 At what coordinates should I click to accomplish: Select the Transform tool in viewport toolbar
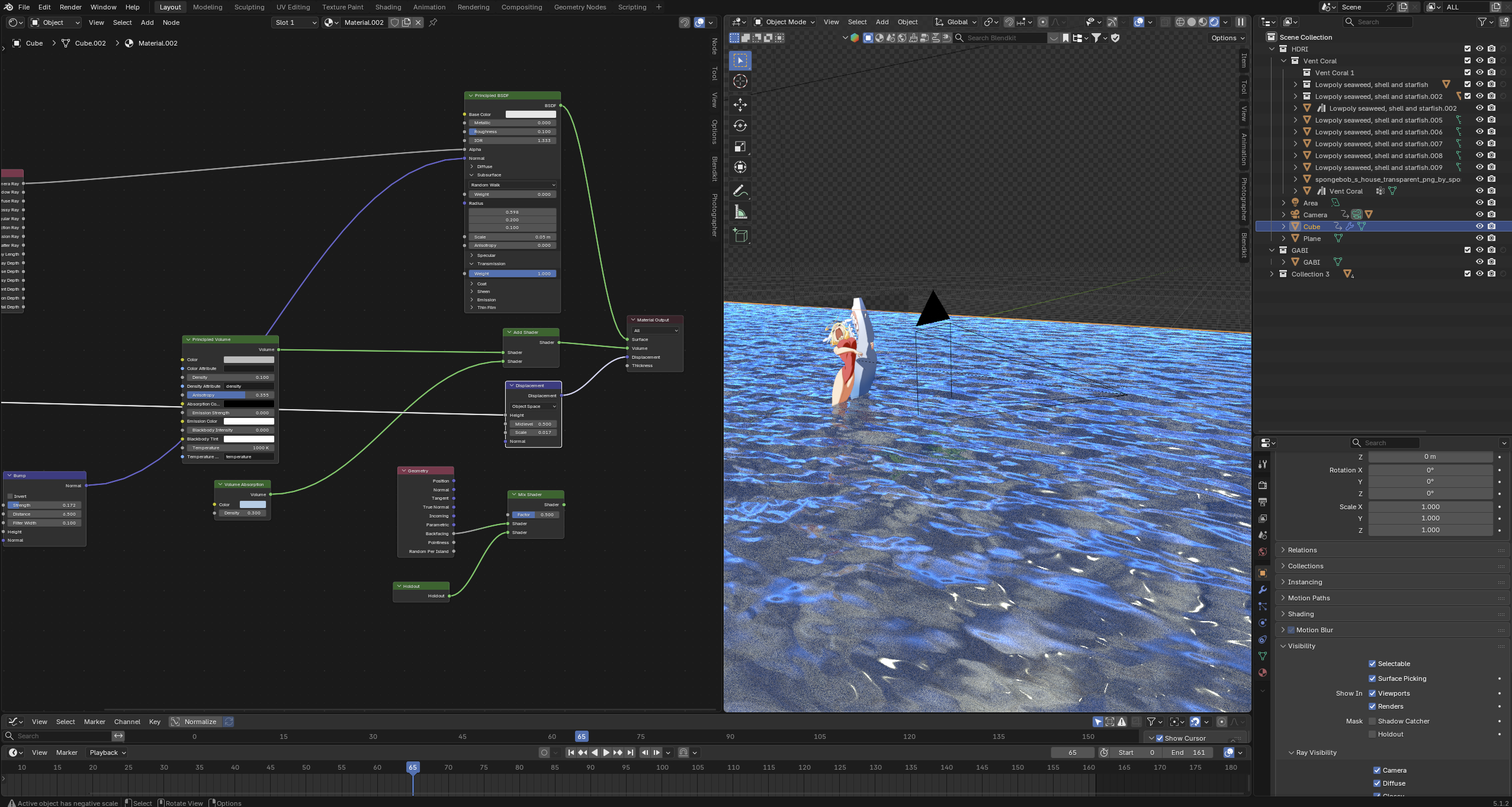coord(740,167)
